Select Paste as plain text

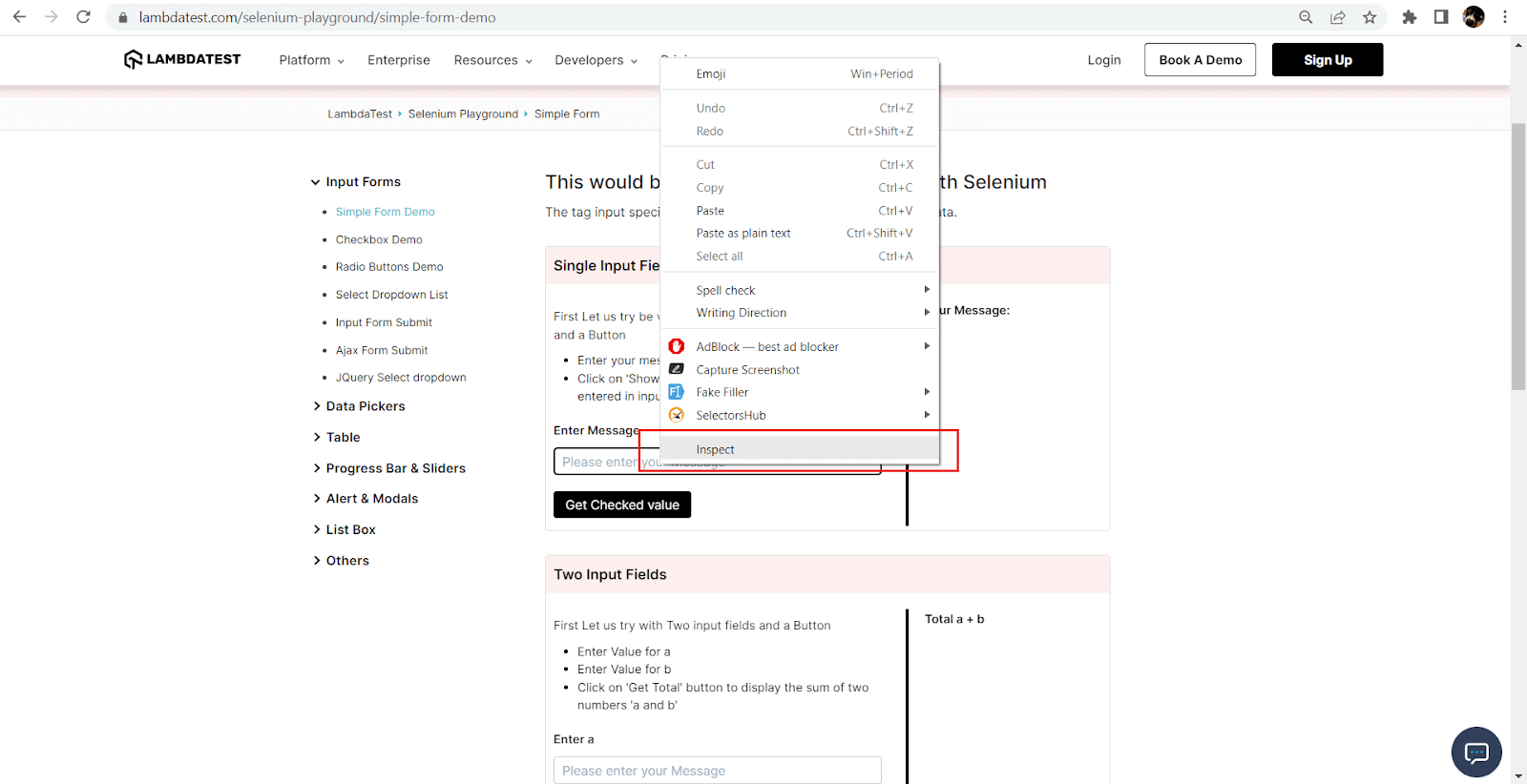(800, 234)
